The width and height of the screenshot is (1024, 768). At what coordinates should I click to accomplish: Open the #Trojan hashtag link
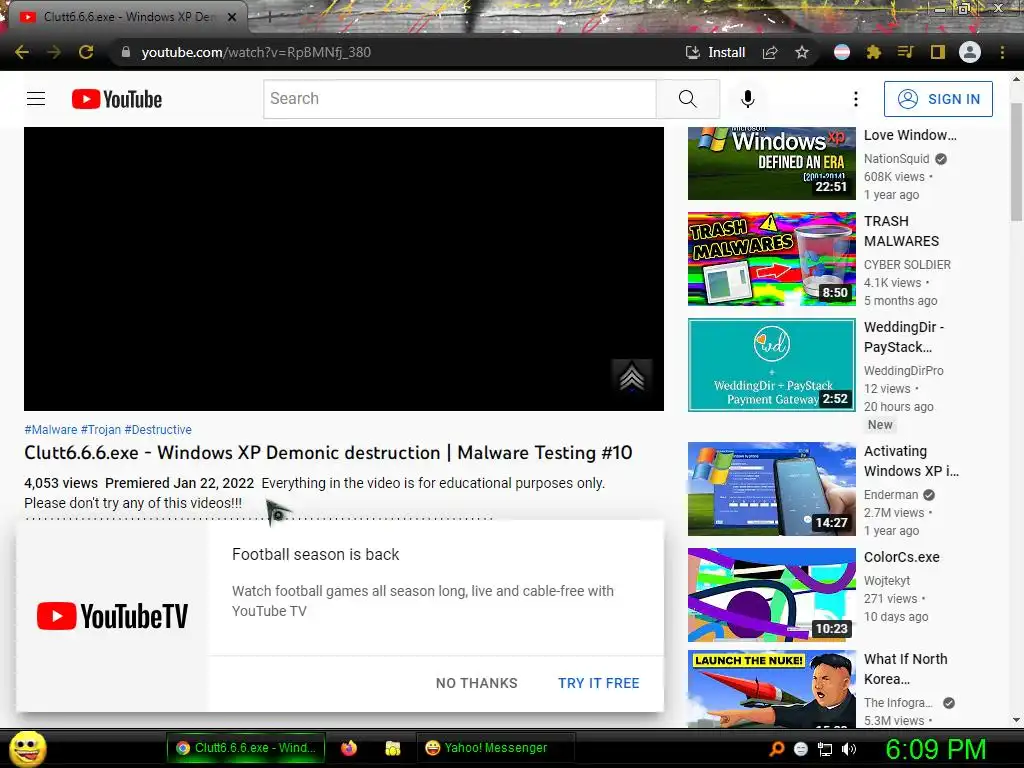(101, 430)
